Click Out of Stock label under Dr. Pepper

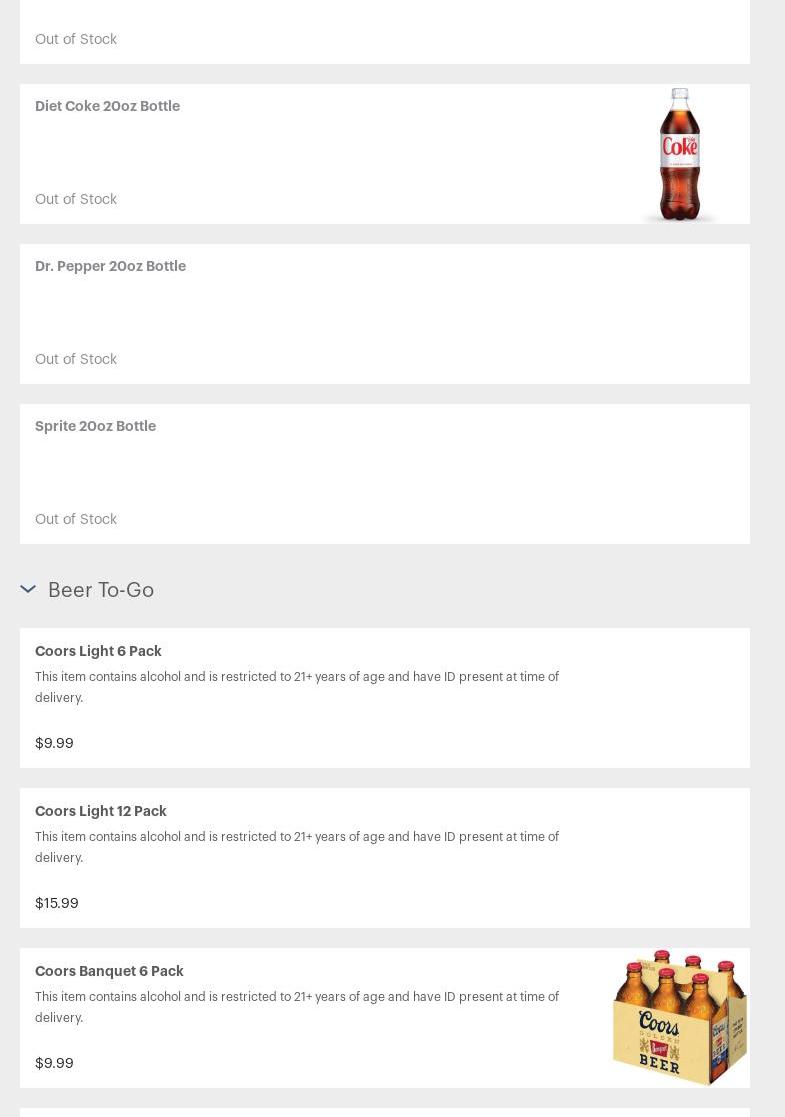tap(76, 359)
